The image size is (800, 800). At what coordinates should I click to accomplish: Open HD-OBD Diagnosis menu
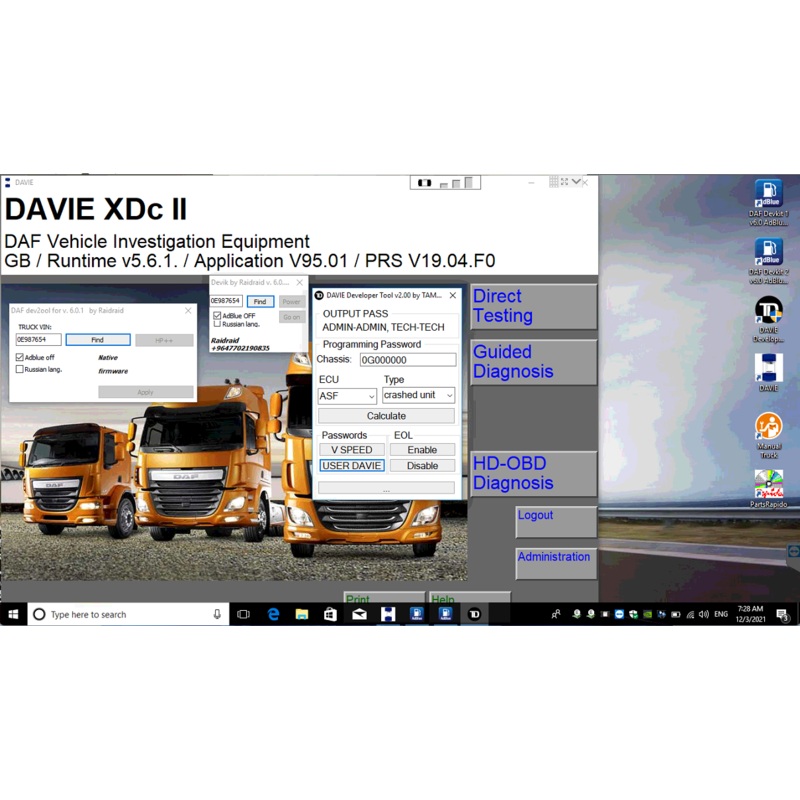point(533,473)
